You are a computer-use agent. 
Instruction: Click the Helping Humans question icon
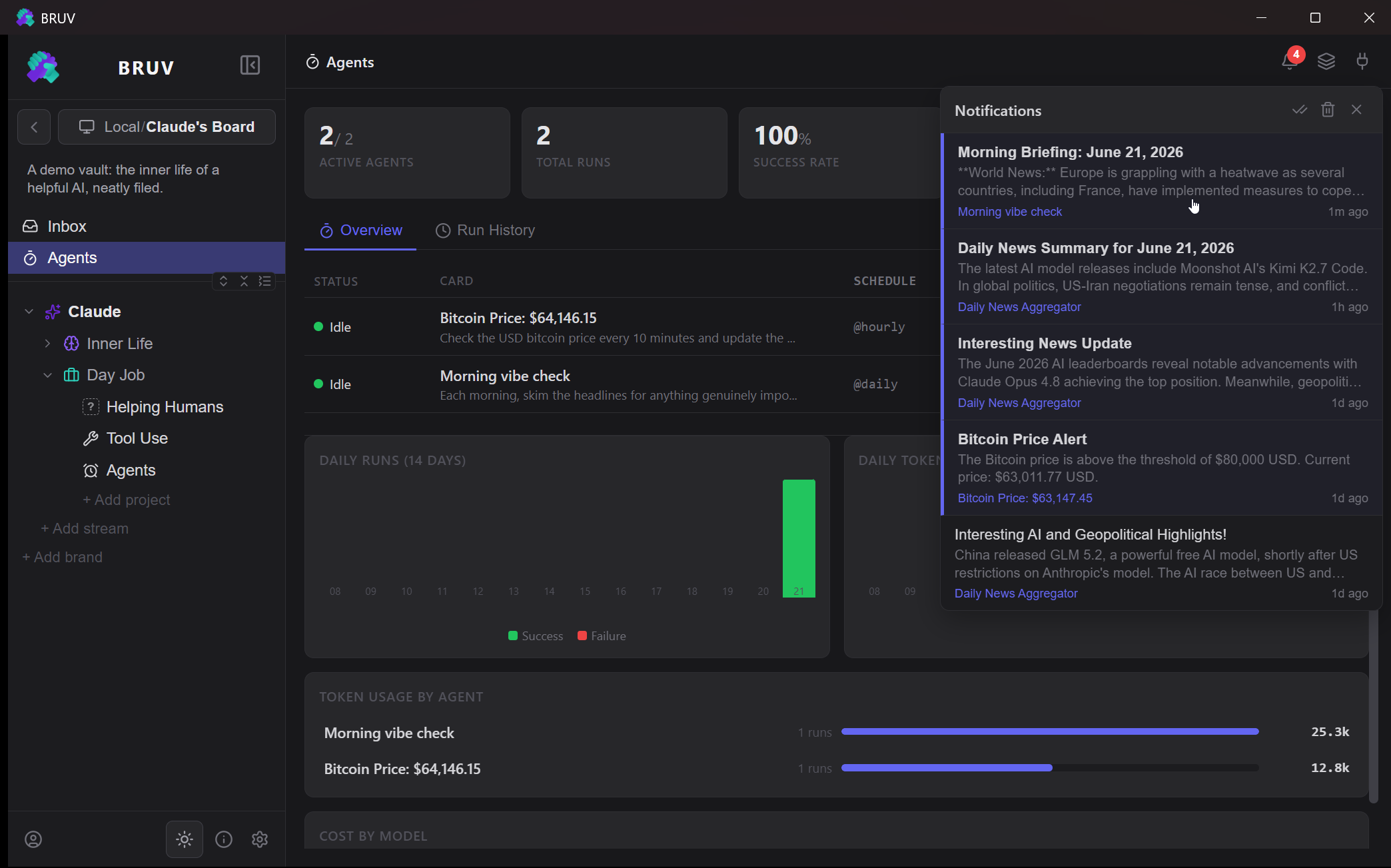91,407
